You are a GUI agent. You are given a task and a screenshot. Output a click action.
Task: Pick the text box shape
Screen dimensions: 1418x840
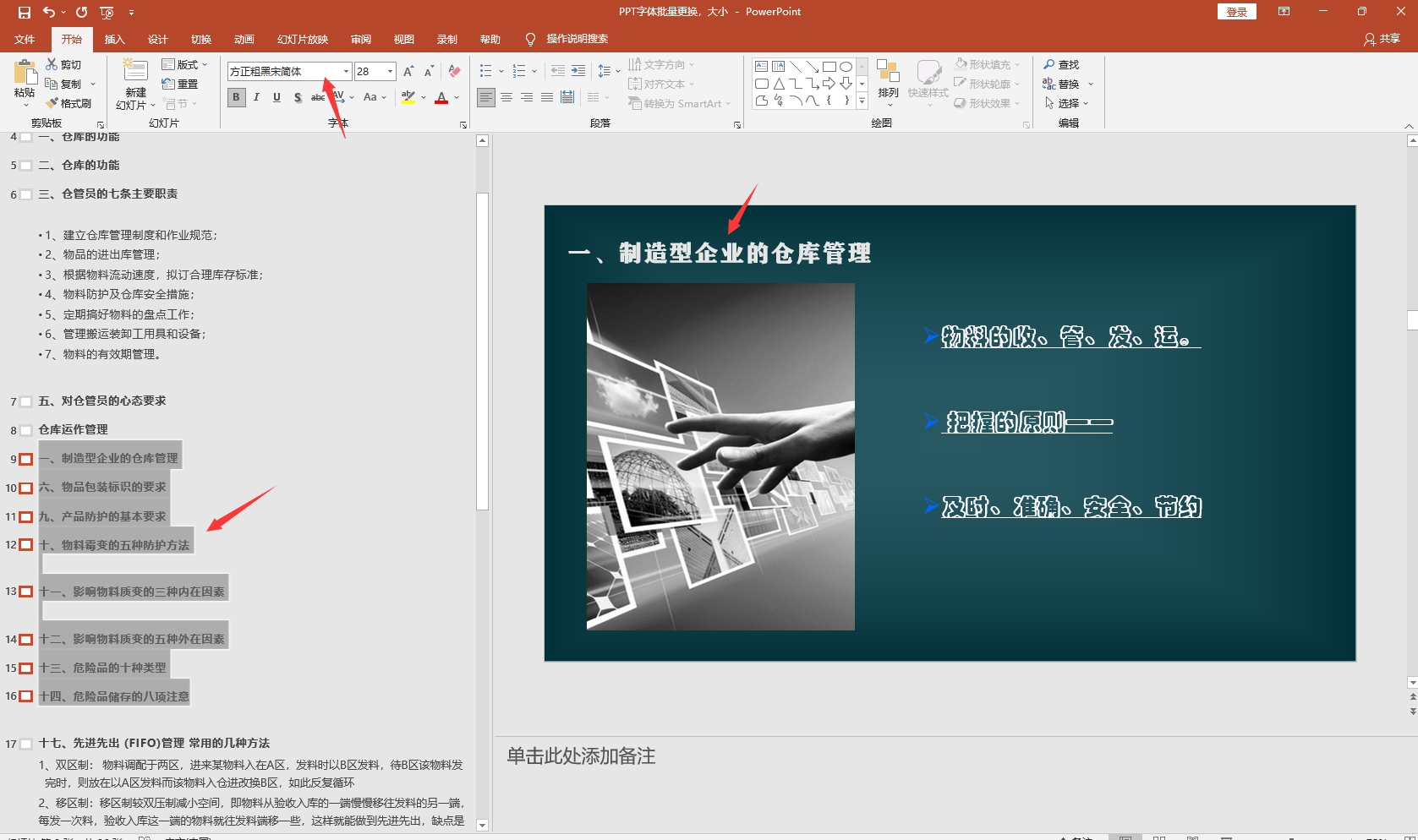click(761, 67)
